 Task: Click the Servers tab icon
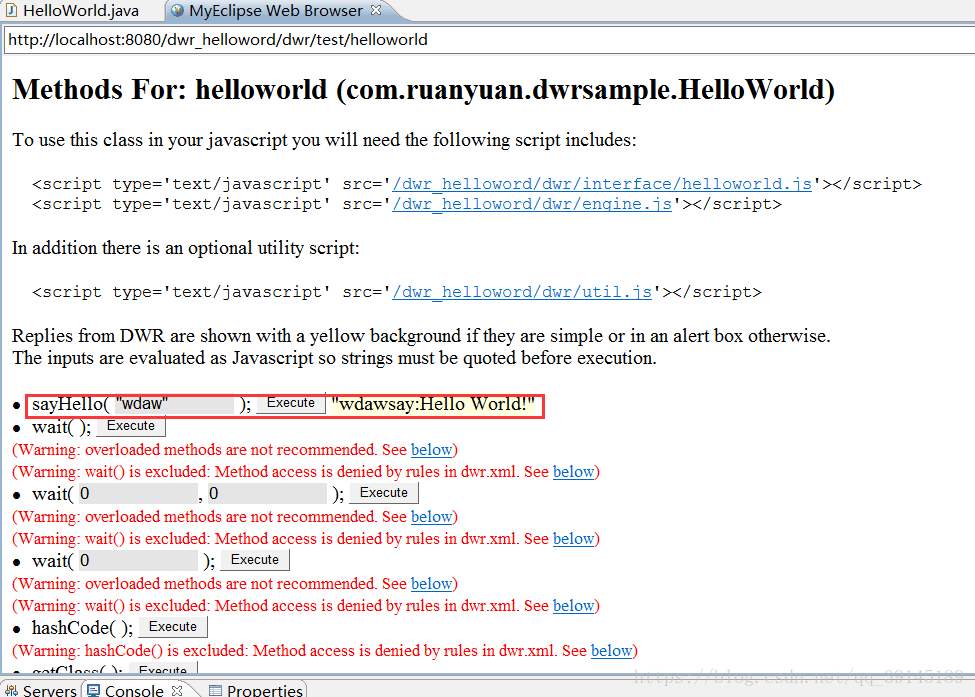click(11, 690)
